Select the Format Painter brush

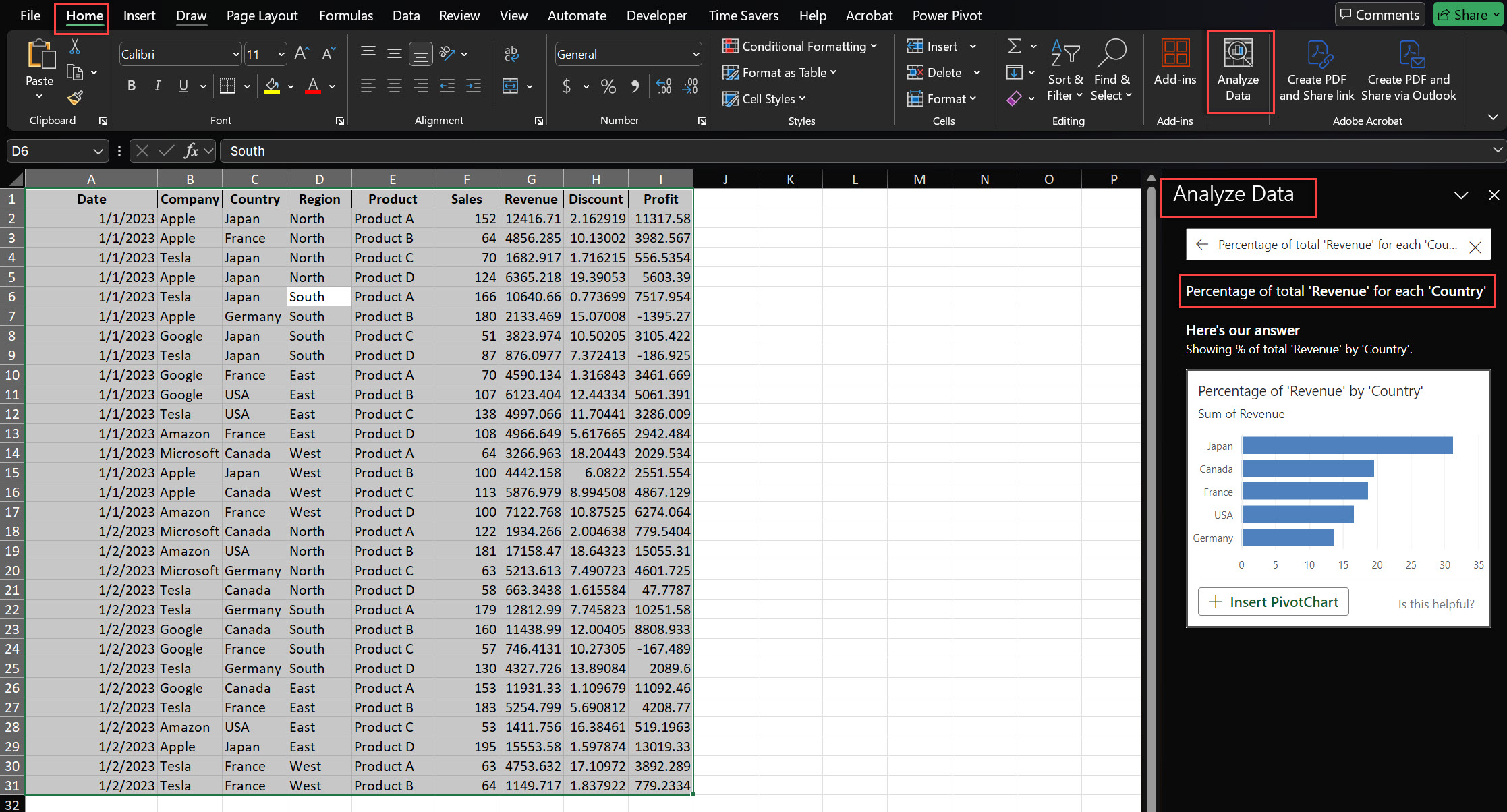point(75,98)
